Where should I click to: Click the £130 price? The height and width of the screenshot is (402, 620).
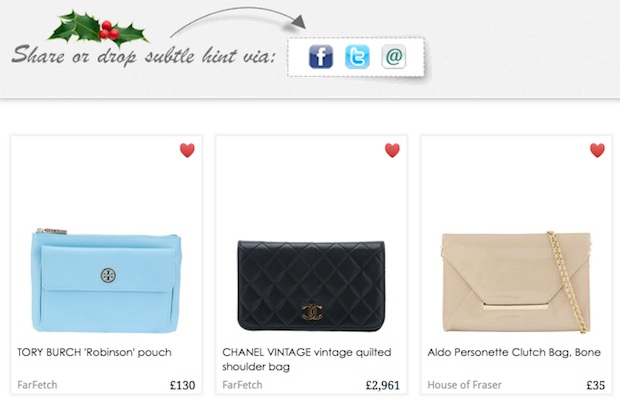(x=183, y=385)
